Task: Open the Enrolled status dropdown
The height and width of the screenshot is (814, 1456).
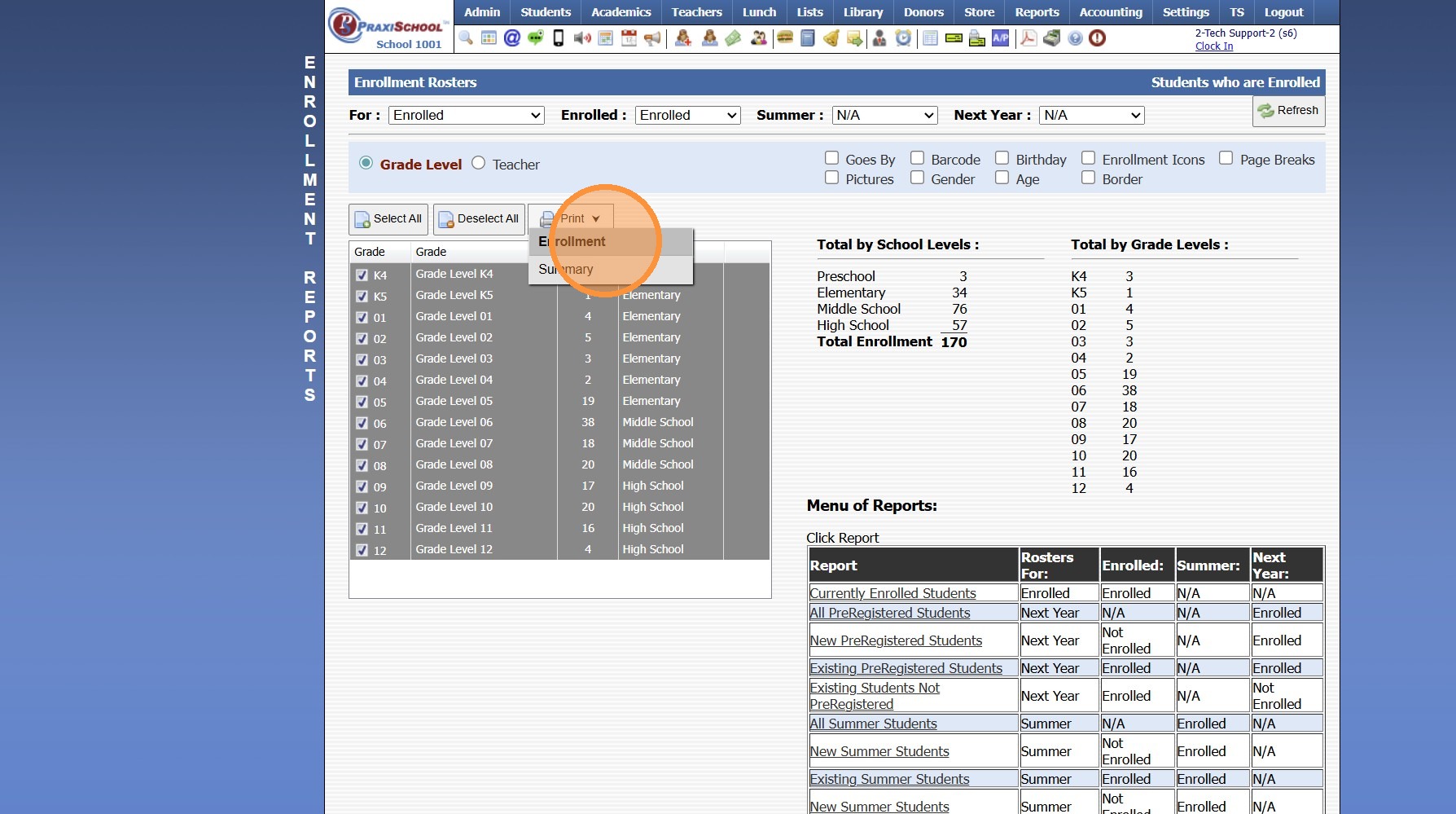Action: coord(688,116)
